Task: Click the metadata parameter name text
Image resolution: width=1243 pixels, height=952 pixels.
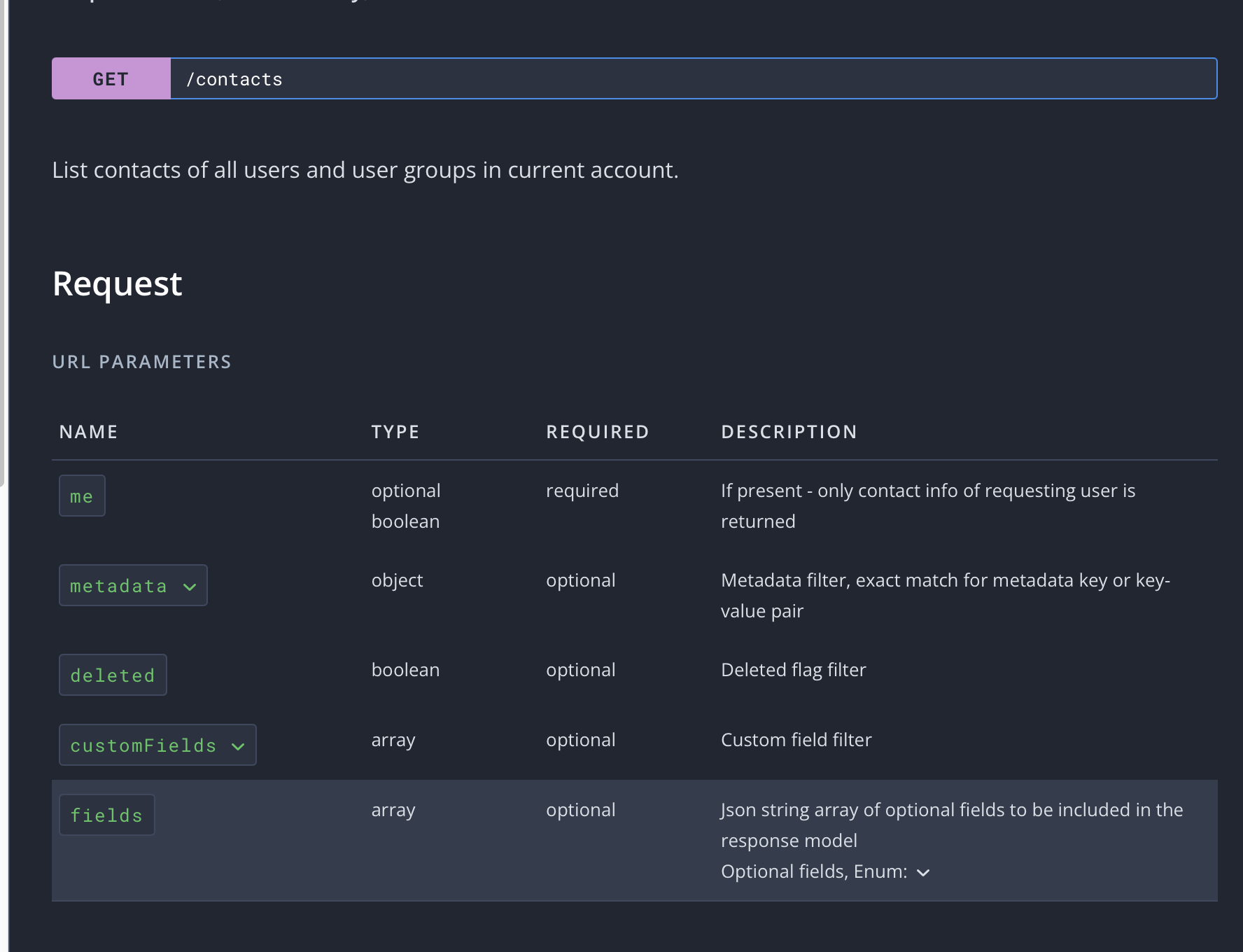Action: point(118,586)
